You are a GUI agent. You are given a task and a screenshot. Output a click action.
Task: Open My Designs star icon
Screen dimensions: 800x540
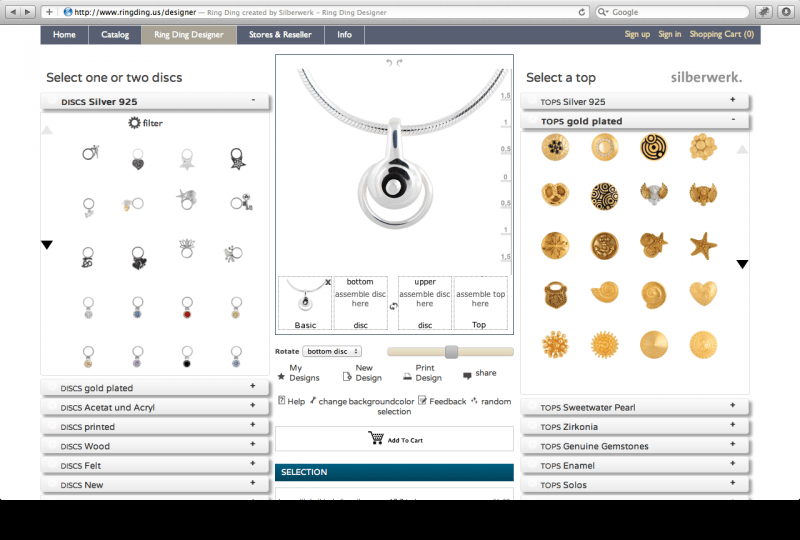tap(281, 377)
